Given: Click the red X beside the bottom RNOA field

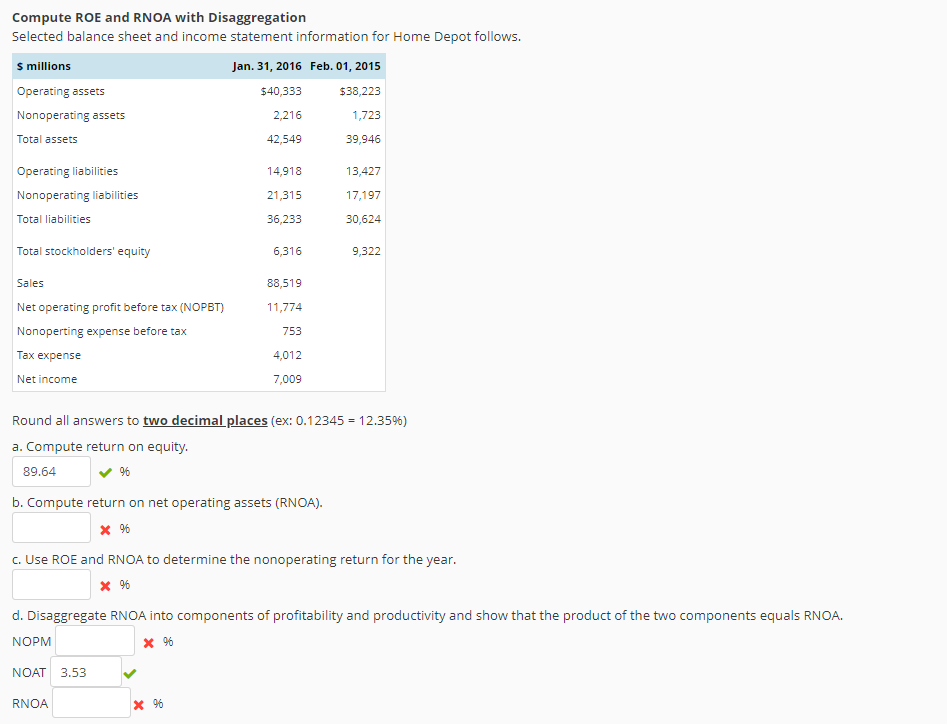Looking at the screenshot, I should [x=139, y=703].
